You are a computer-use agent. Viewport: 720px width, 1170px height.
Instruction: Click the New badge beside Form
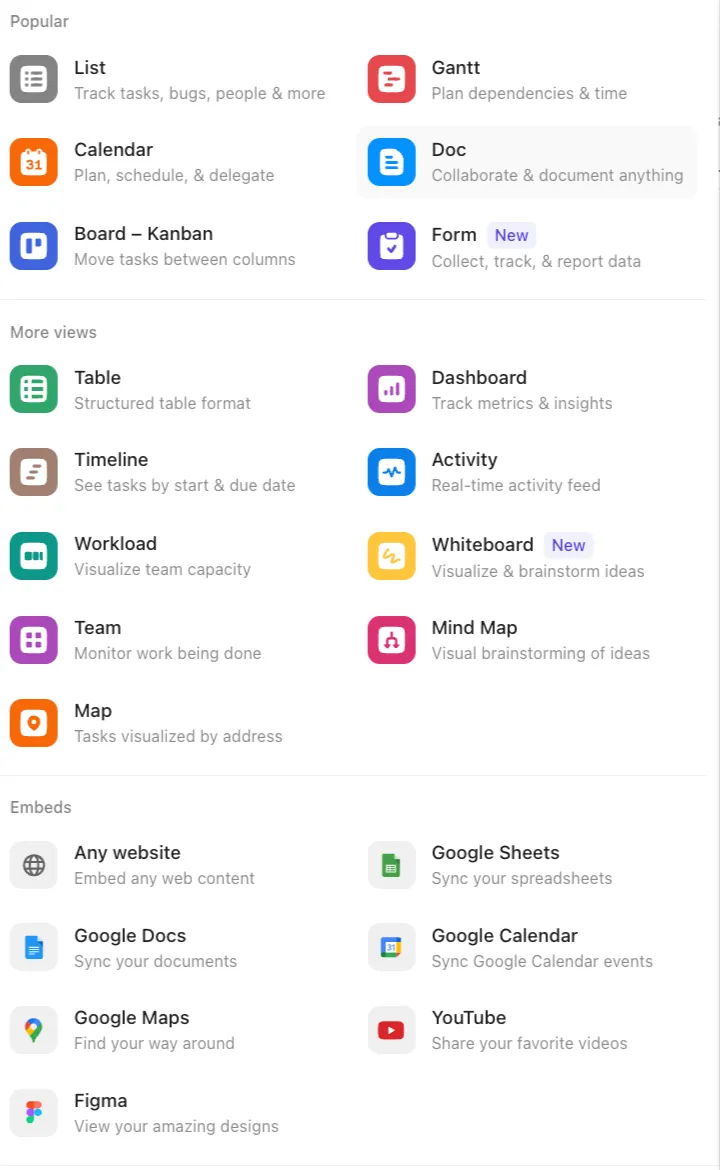point(511,236)
